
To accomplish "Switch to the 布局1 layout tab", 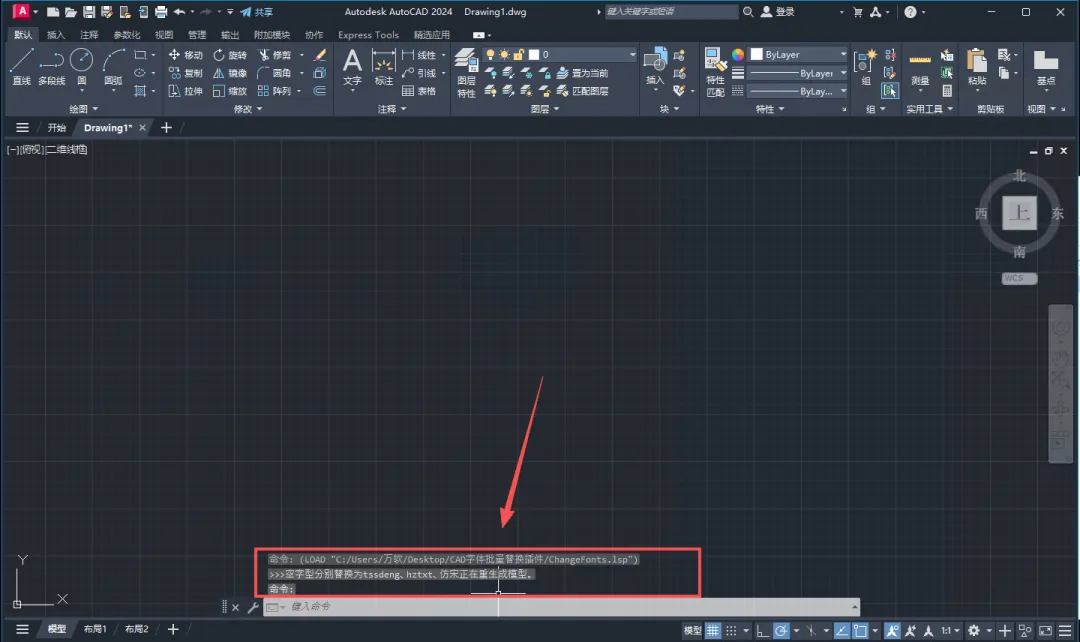I will [95, 629].
